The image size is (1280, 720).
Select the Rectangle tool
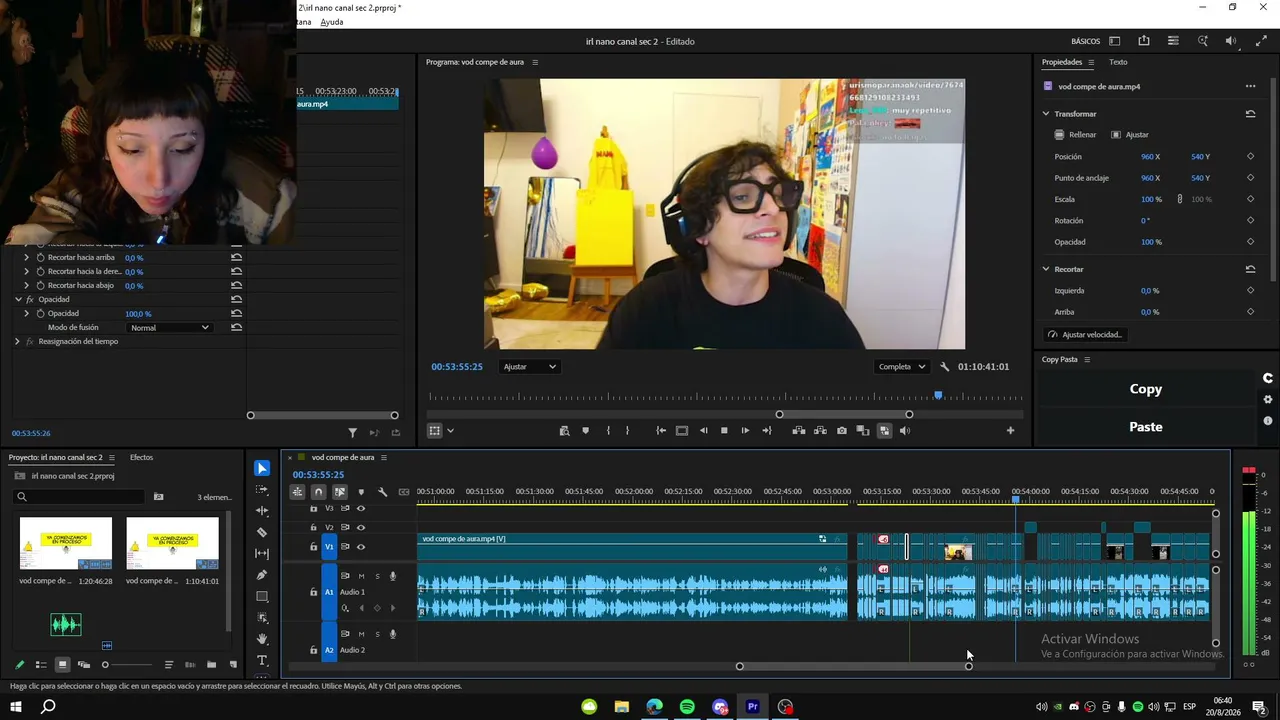coord(262,597)
